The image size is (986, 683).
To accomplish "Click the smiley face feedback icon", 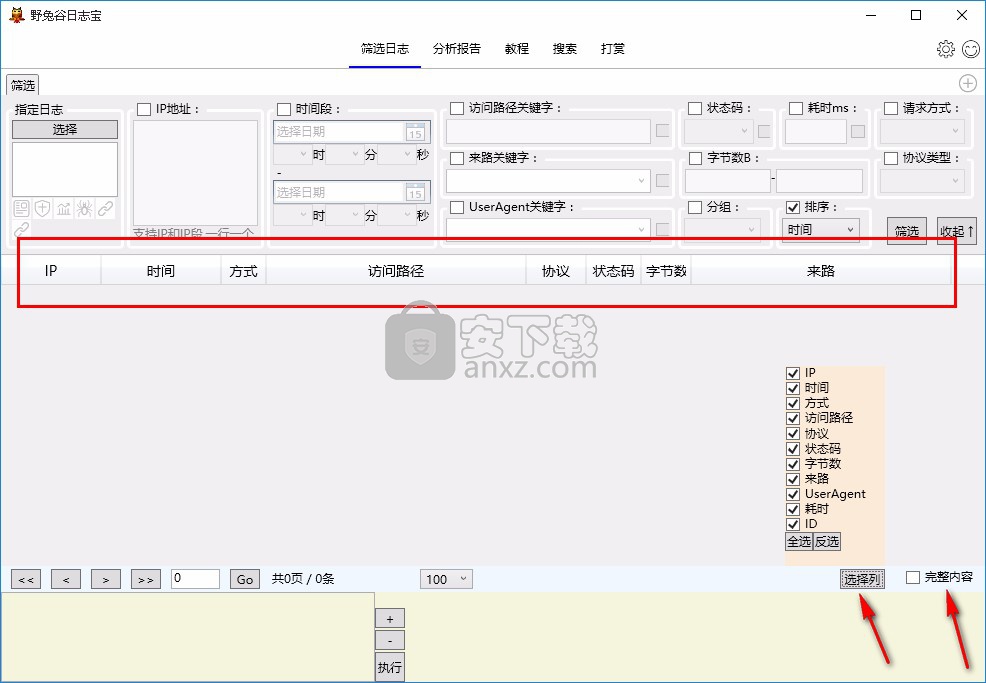I will click(x=971, y=49).
